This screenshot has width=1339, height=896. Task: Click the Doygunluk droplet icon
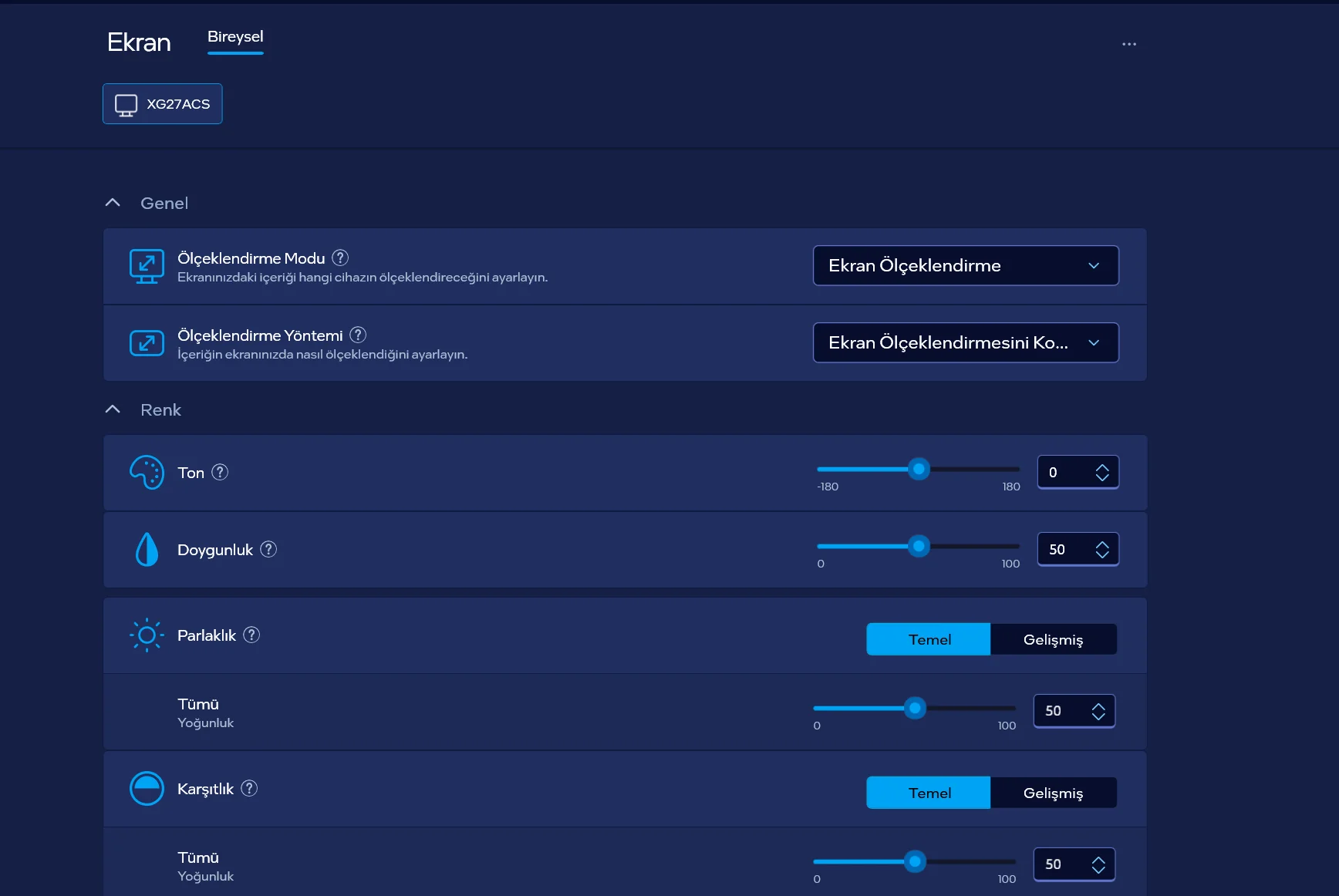[x=147, y=550]
